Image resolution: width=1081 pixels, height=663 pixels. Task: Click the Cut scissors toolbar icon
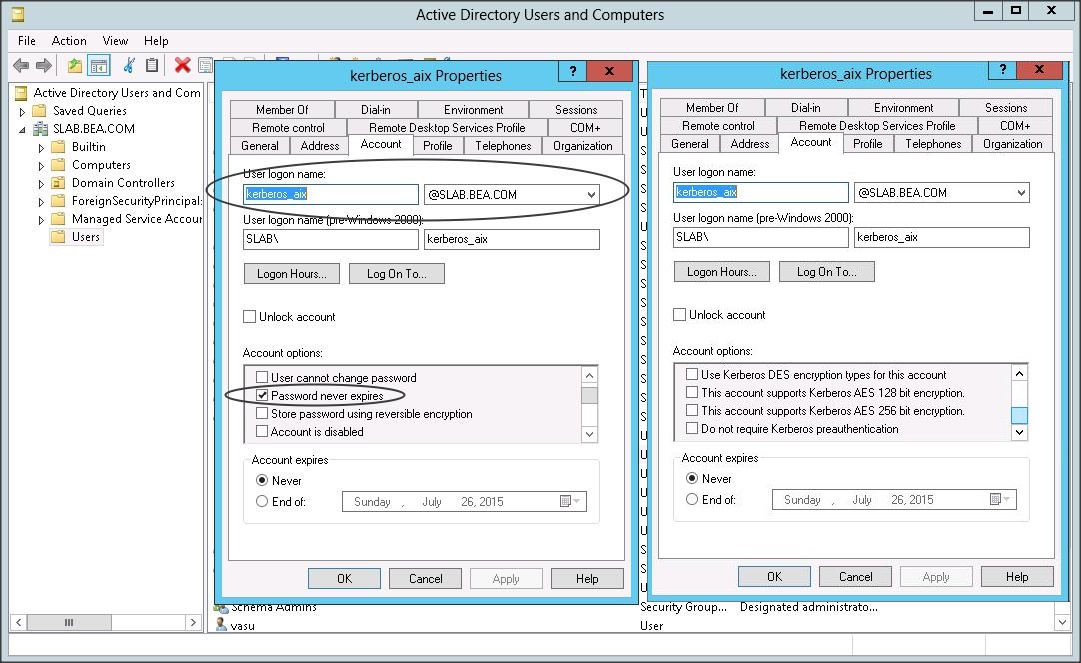(129, 65)
